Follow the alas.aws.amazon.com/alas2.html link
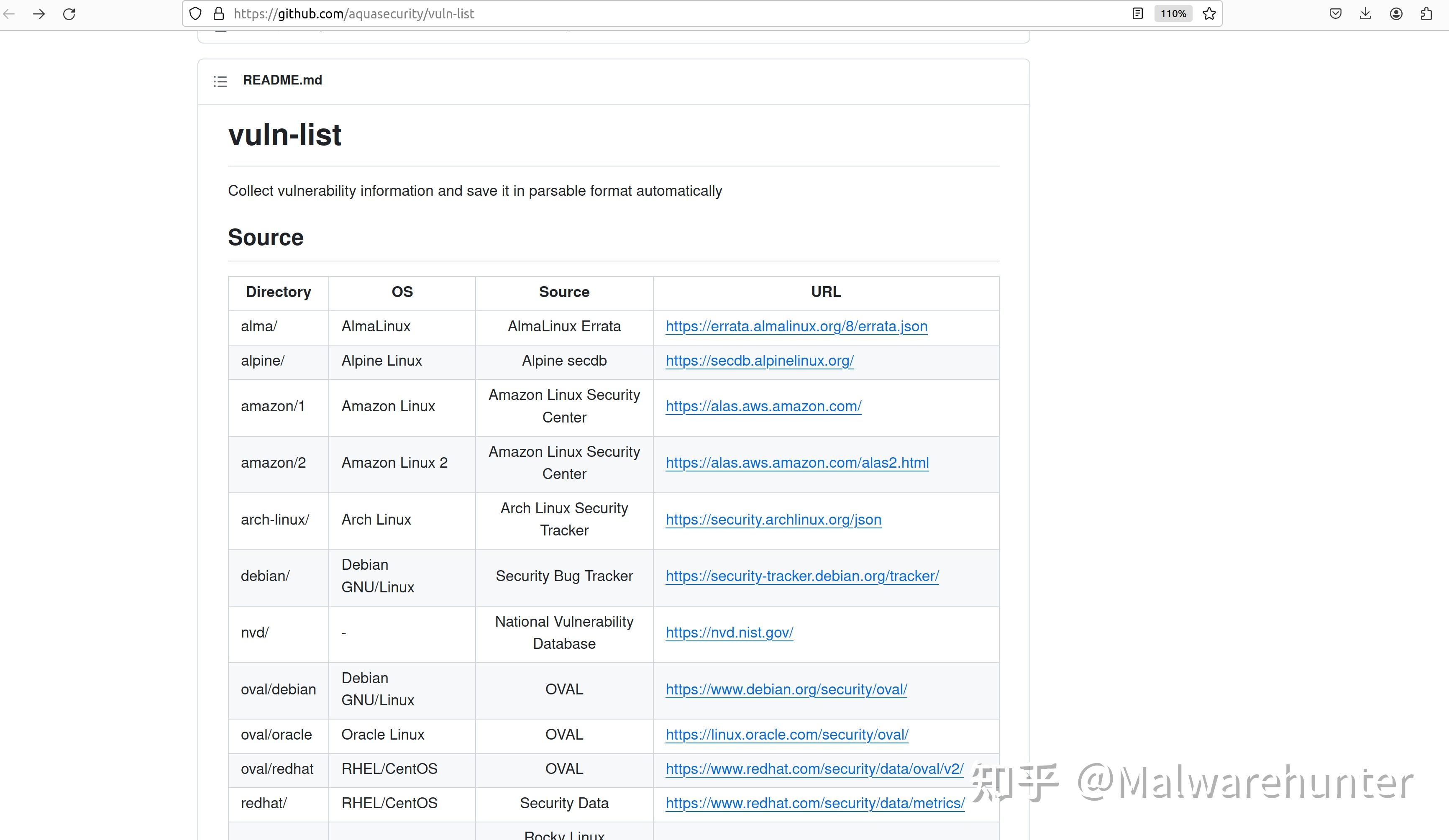 coord(797,463)
